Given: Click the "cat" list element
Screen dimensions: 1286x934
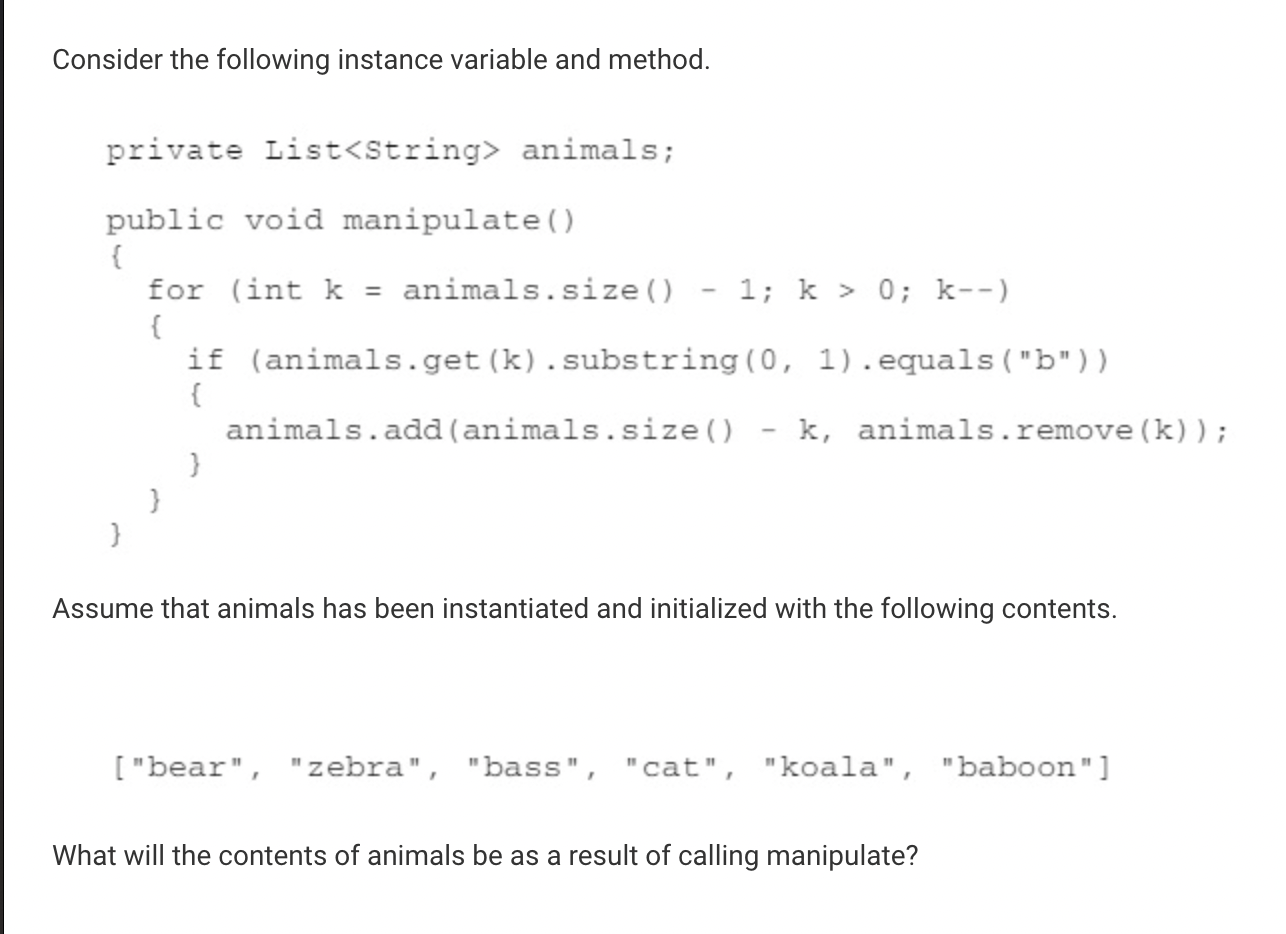Looking at the screenshot, I should [x=673, y=768].
